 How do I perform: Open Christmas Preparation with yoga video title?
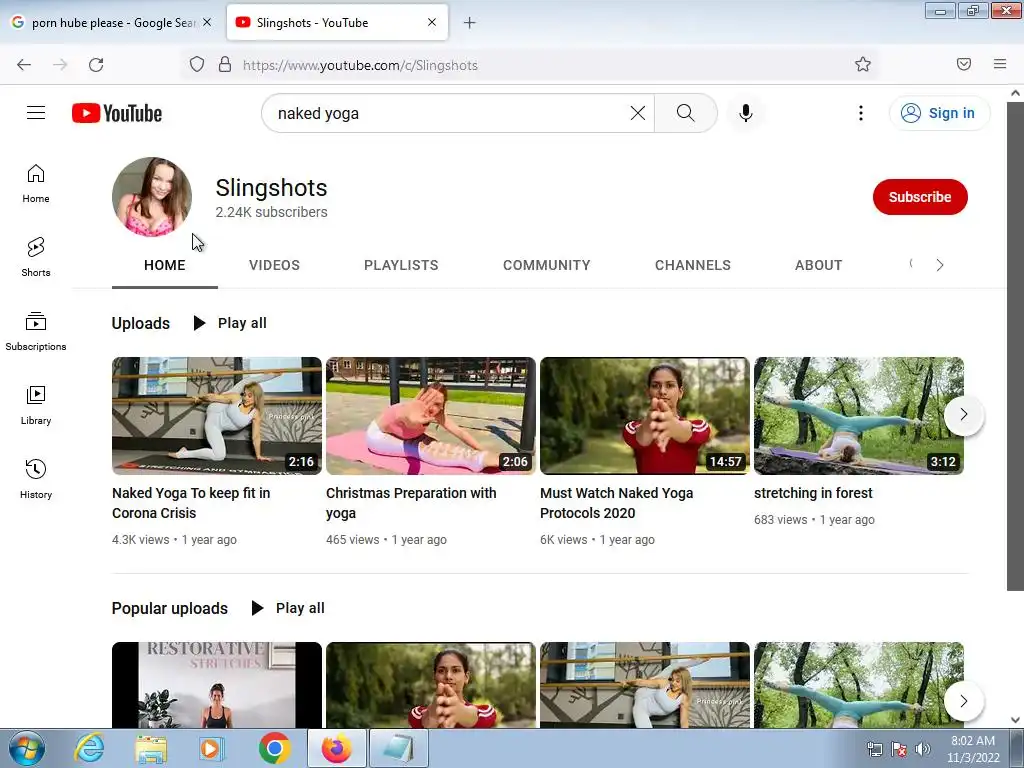pos(411,503)
